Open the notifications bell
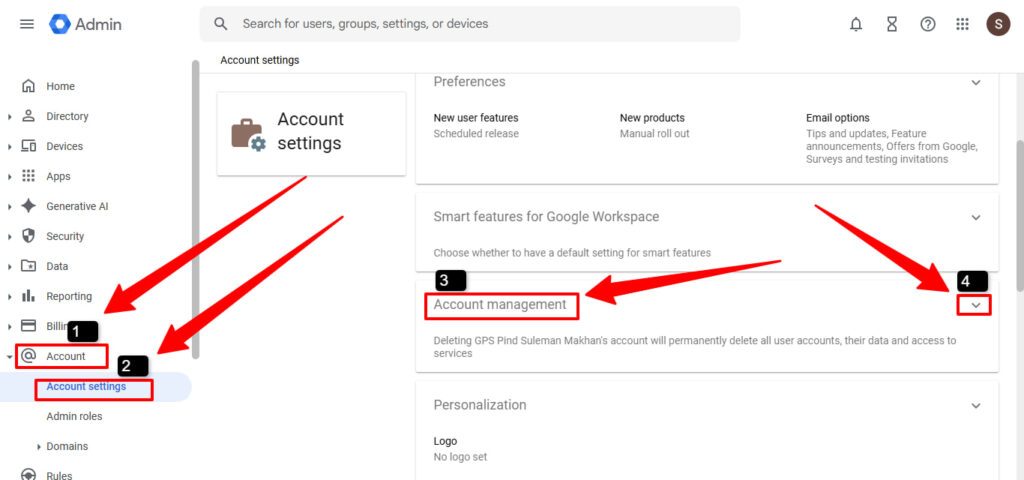 tap(856, 24)
